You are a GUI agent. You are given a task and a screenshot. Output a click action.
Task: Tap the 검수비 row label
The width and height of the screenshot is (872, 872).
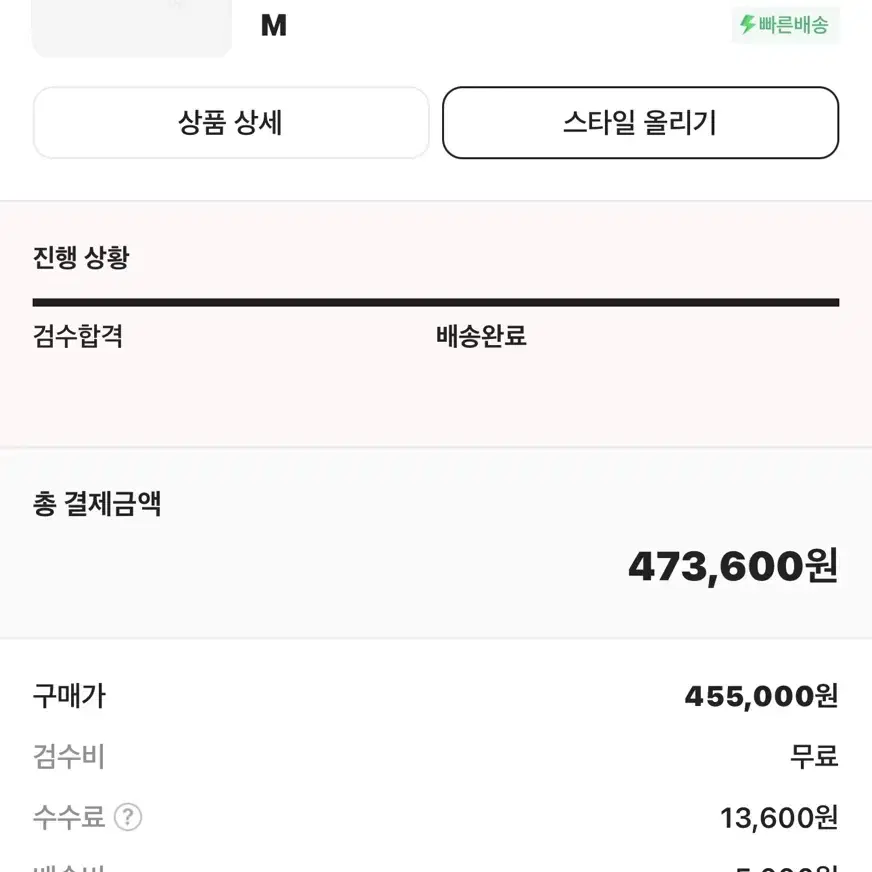coord(69,756)
